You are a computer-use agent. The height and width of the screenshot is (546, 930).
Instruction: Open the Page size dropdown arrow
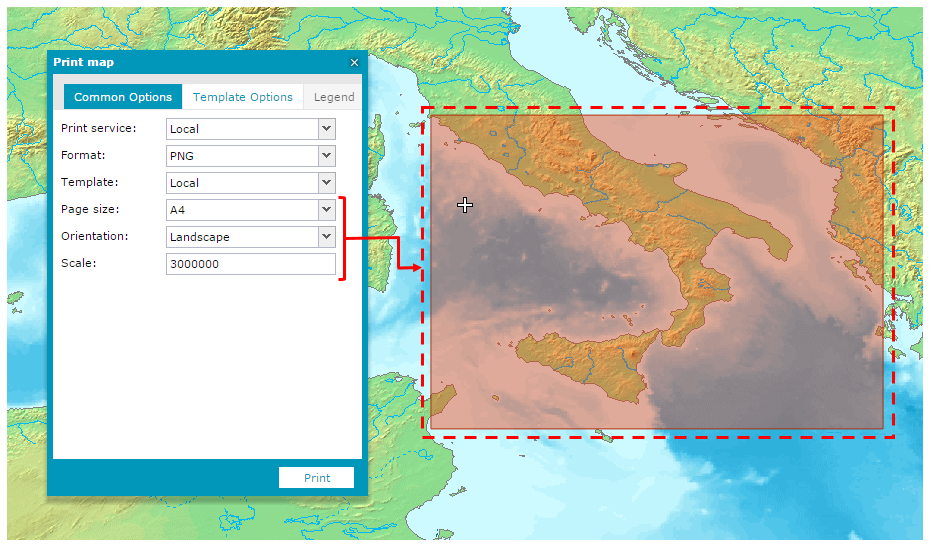click(x=326, y=210)
